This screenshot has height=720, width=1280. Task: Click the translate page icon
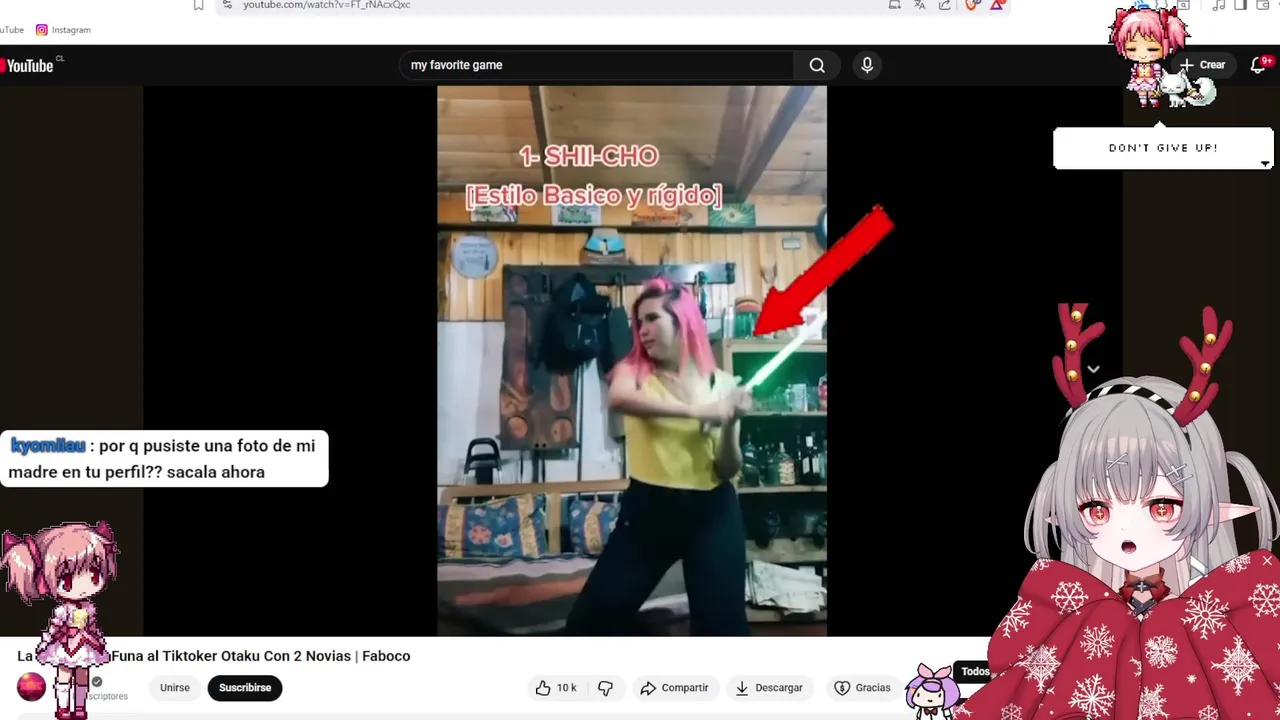[x=920, y=5]
